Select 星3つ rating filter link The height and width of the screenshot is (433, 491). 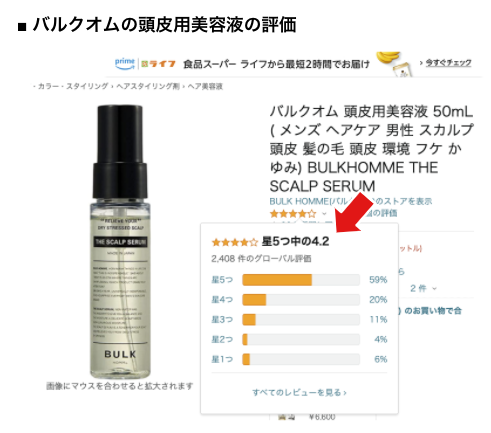pos(222,320)
